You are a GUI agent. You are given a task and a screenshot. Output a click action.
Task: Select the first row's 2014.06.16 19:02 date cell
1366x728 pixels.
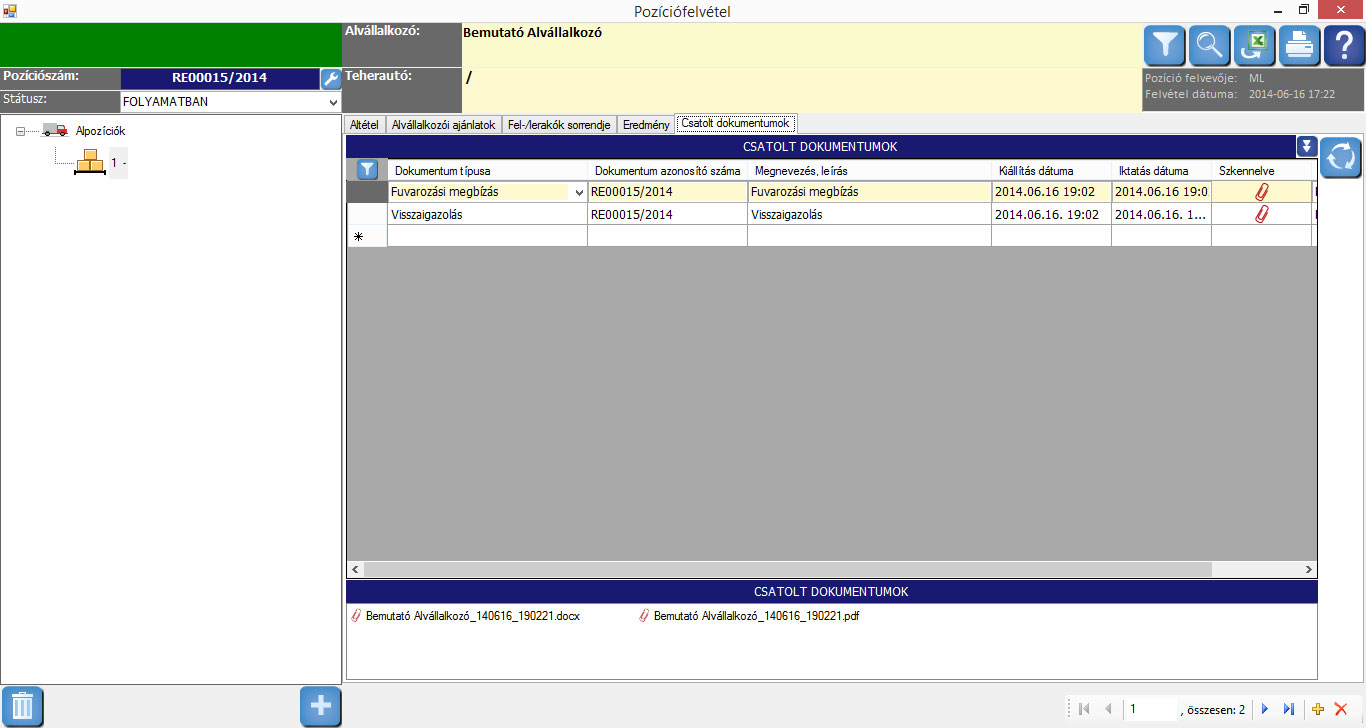pos(1051,192)
